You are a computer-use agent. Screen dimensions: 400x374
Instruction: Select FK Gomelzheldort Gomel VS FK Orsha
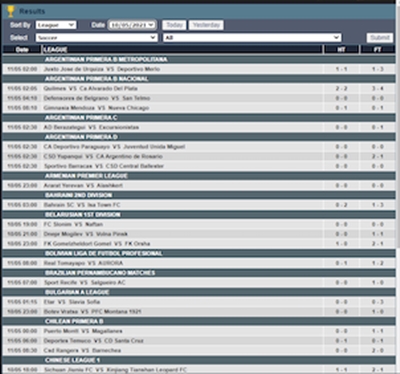coord(199,244)
